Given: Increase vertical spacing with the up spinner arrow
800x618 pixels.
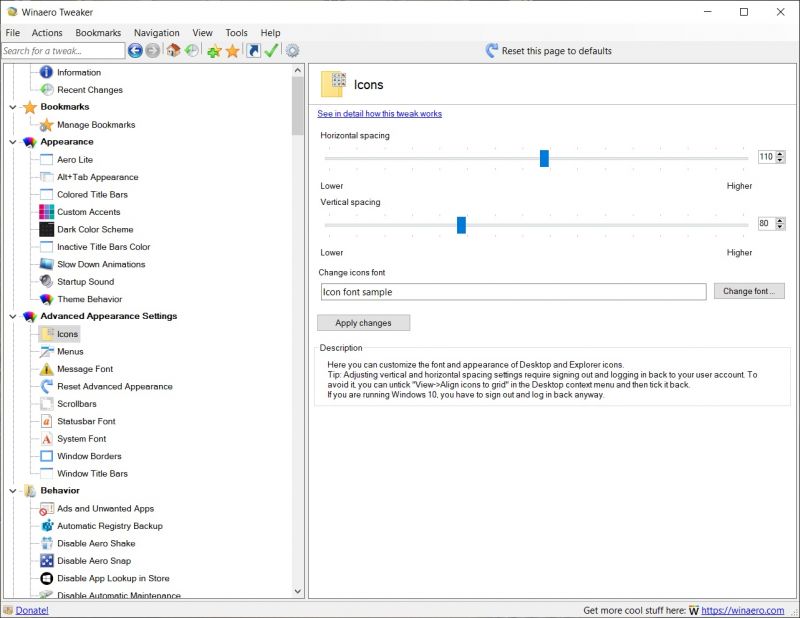Looking at the screenshot, I should (780, 220).
